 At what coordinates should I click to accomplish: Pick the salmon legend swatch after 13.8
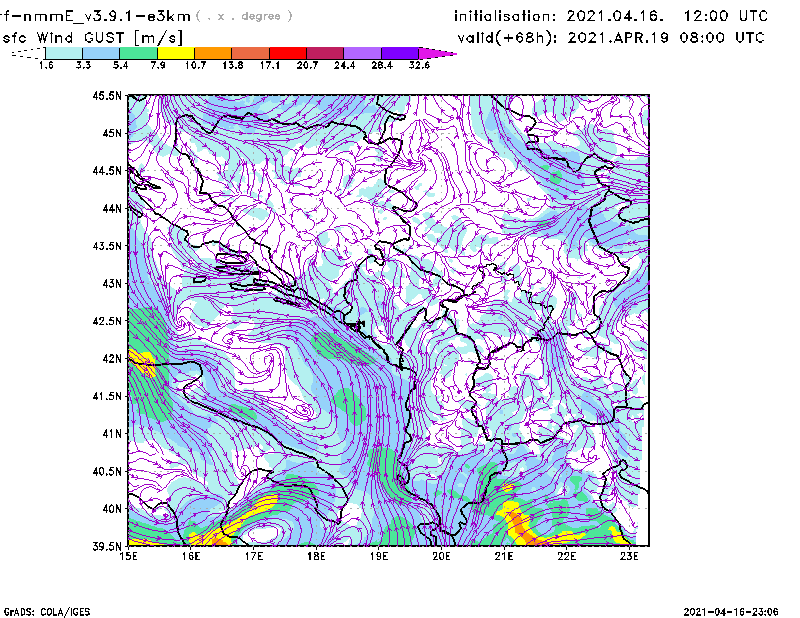click(x=251, y=53)
